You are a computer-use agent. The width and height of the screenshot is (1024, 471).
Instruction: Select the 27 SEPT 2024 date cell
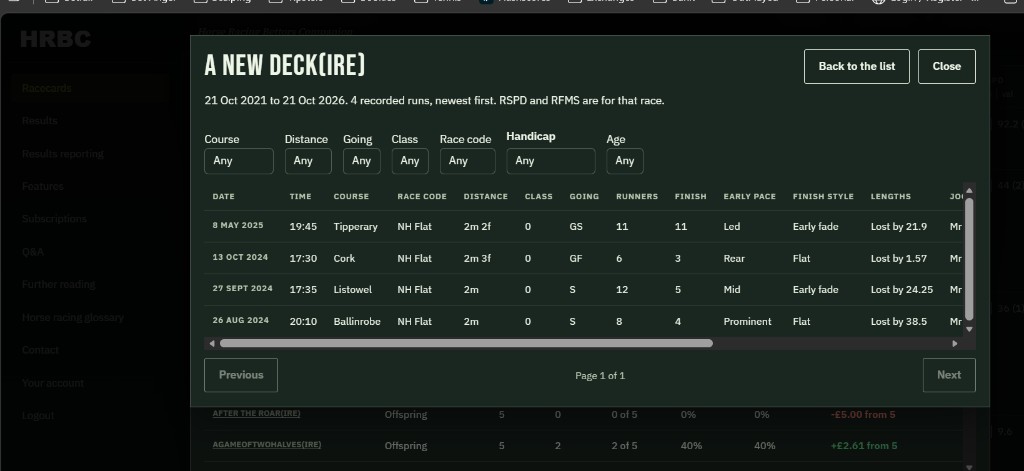coord(242,289)
